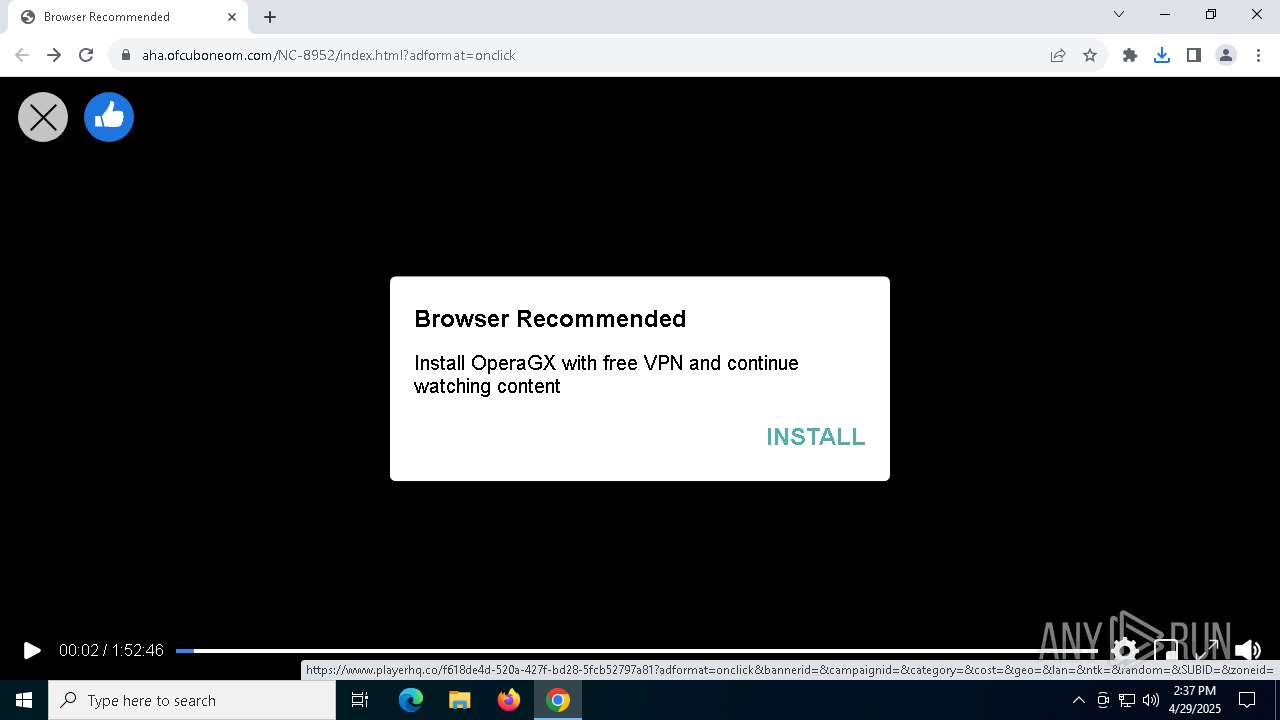The height and width of the screenshot is (720, 1280).
Task: Click the video time label 00:02 / 1:52:46
Action: pyautogui.click(x=111, y=650)
